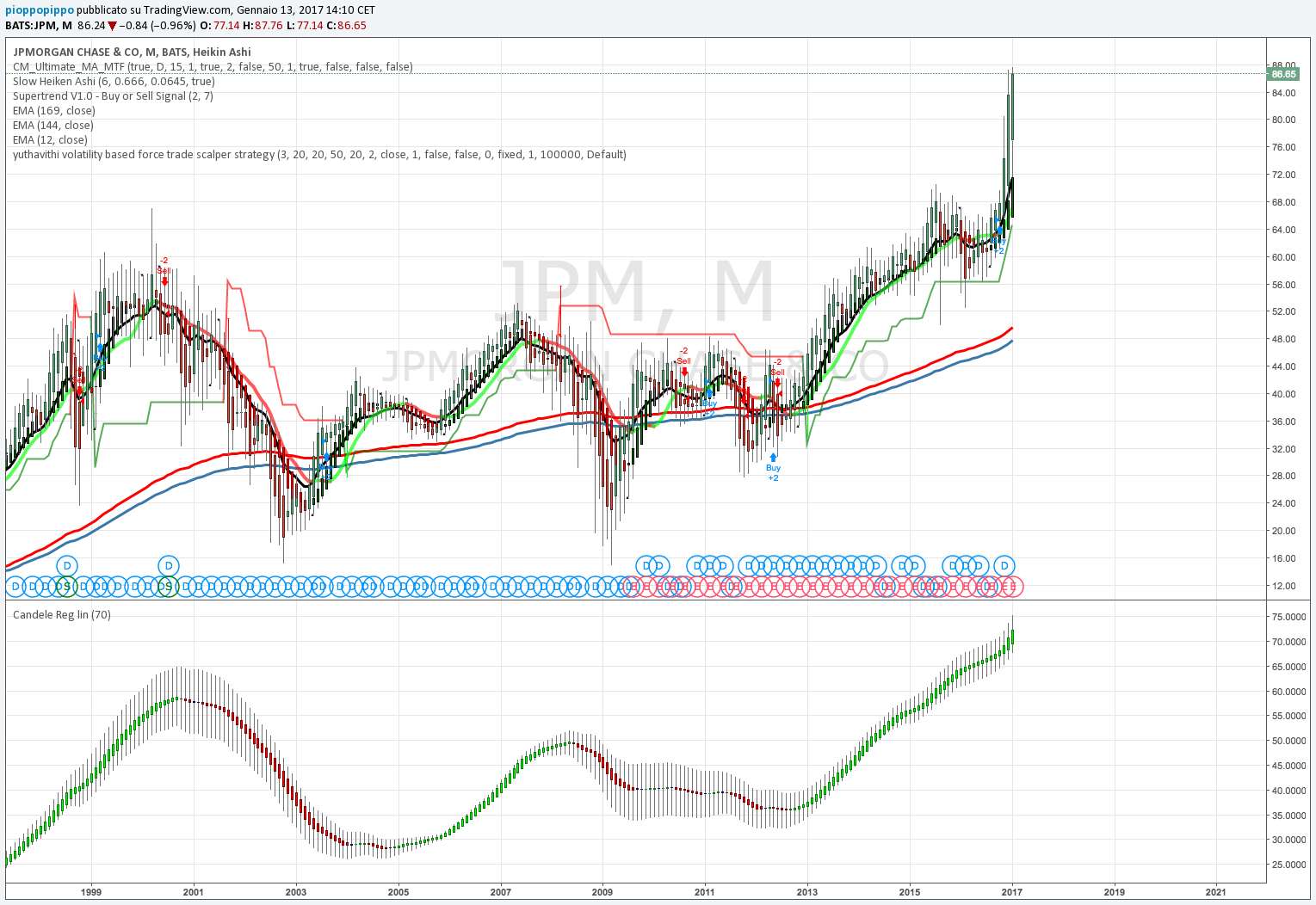Select the EMA (12, close) indicator label
This screenshot has height=905, width=1316.
pos(50,139)
